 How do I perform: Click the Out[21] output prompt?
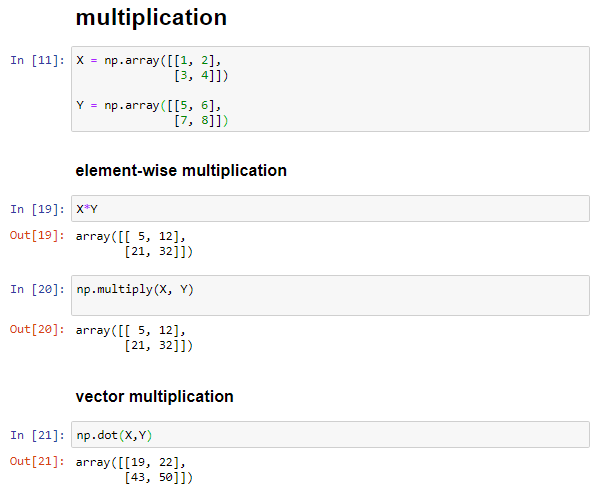click(x=38, y=461)
